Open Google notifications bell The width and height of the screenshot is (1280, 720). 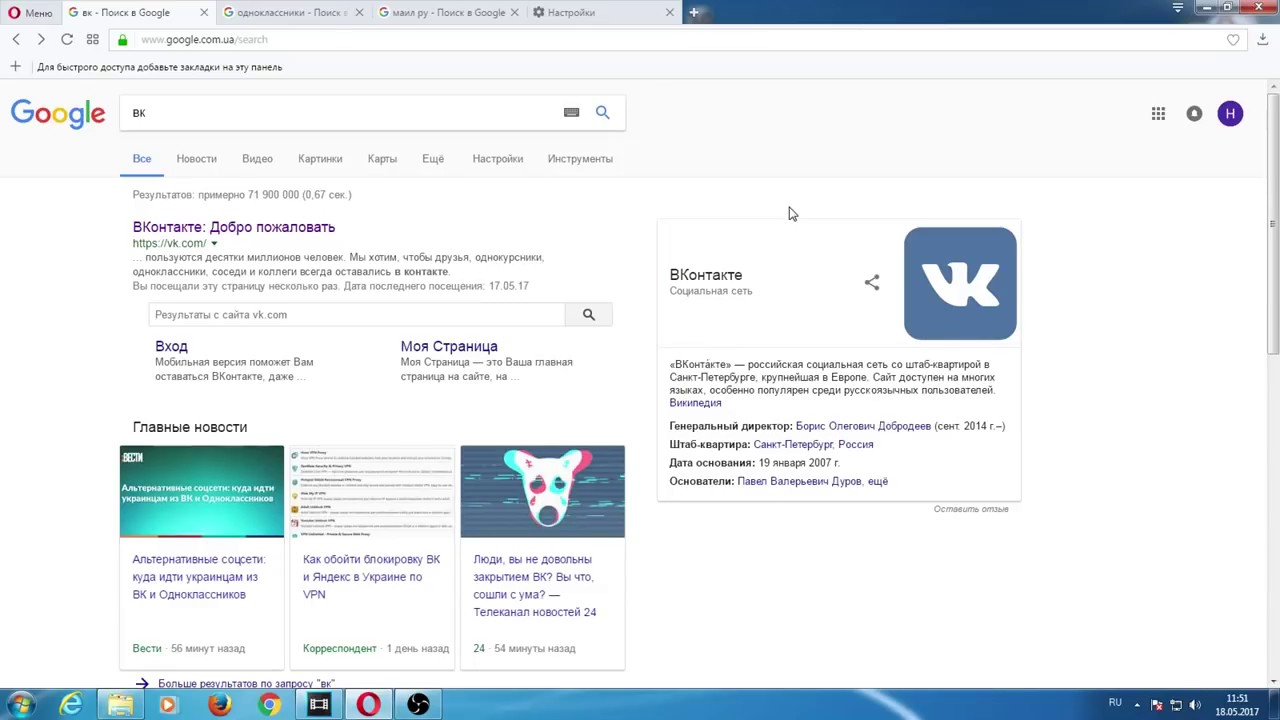pyautogui.click(x=1194, y=114)
